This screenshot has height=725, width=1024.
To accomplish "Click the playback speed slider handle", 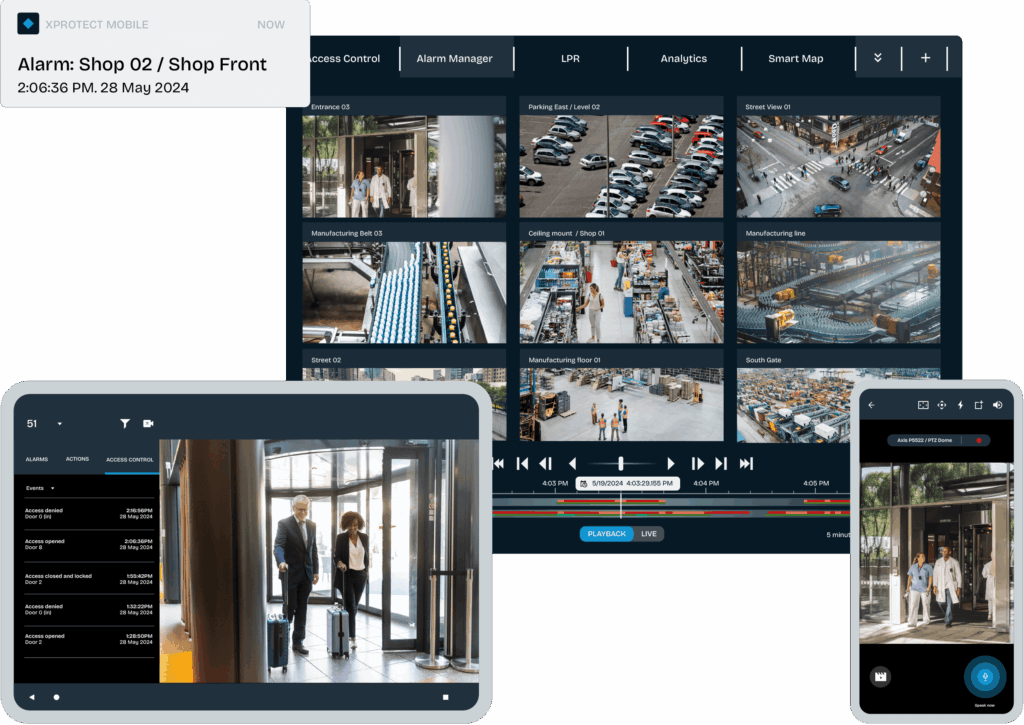I will (x=621, y=463).
